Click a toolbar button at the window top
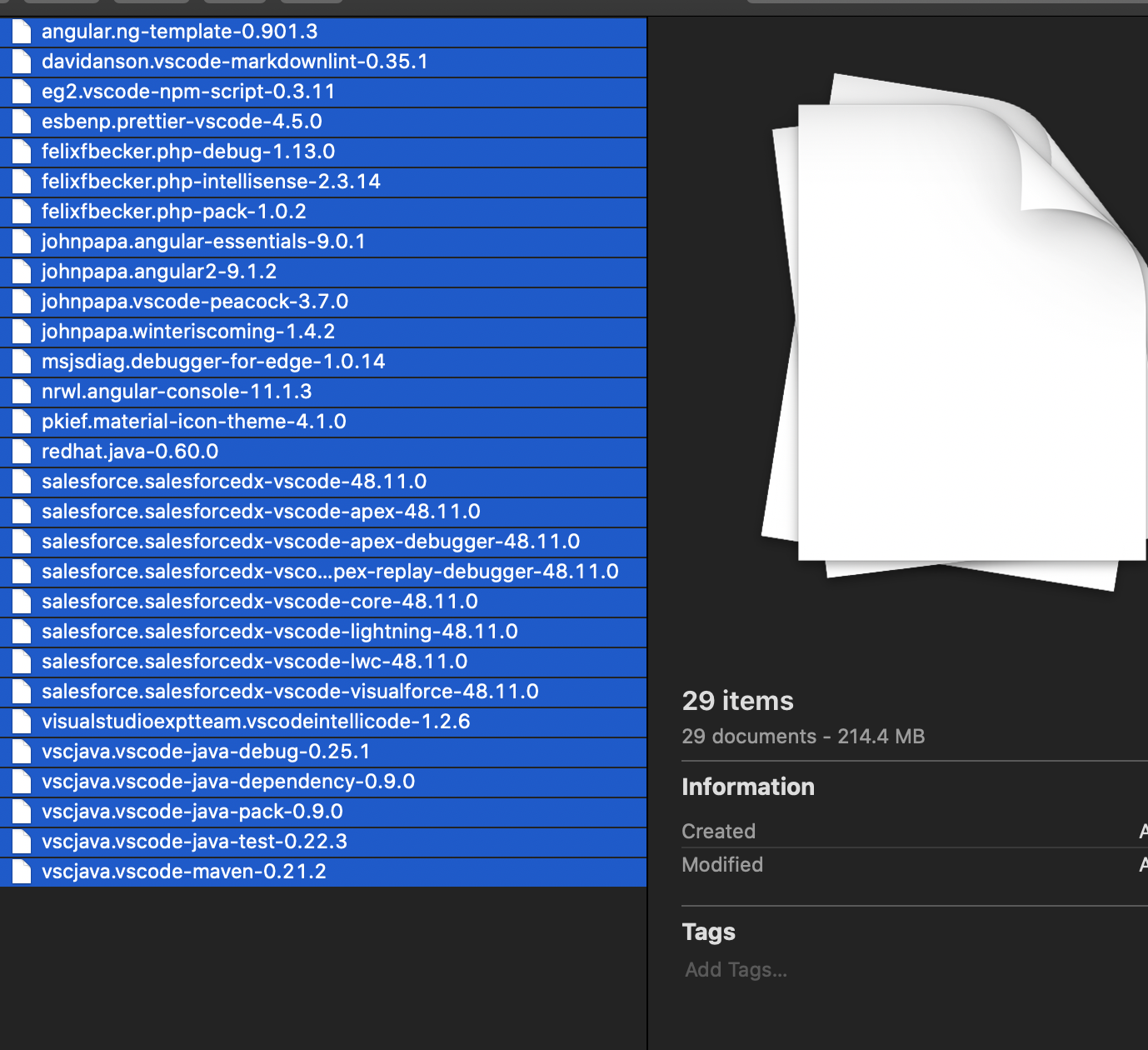Screen dimensions: 1148x1050 62,3
